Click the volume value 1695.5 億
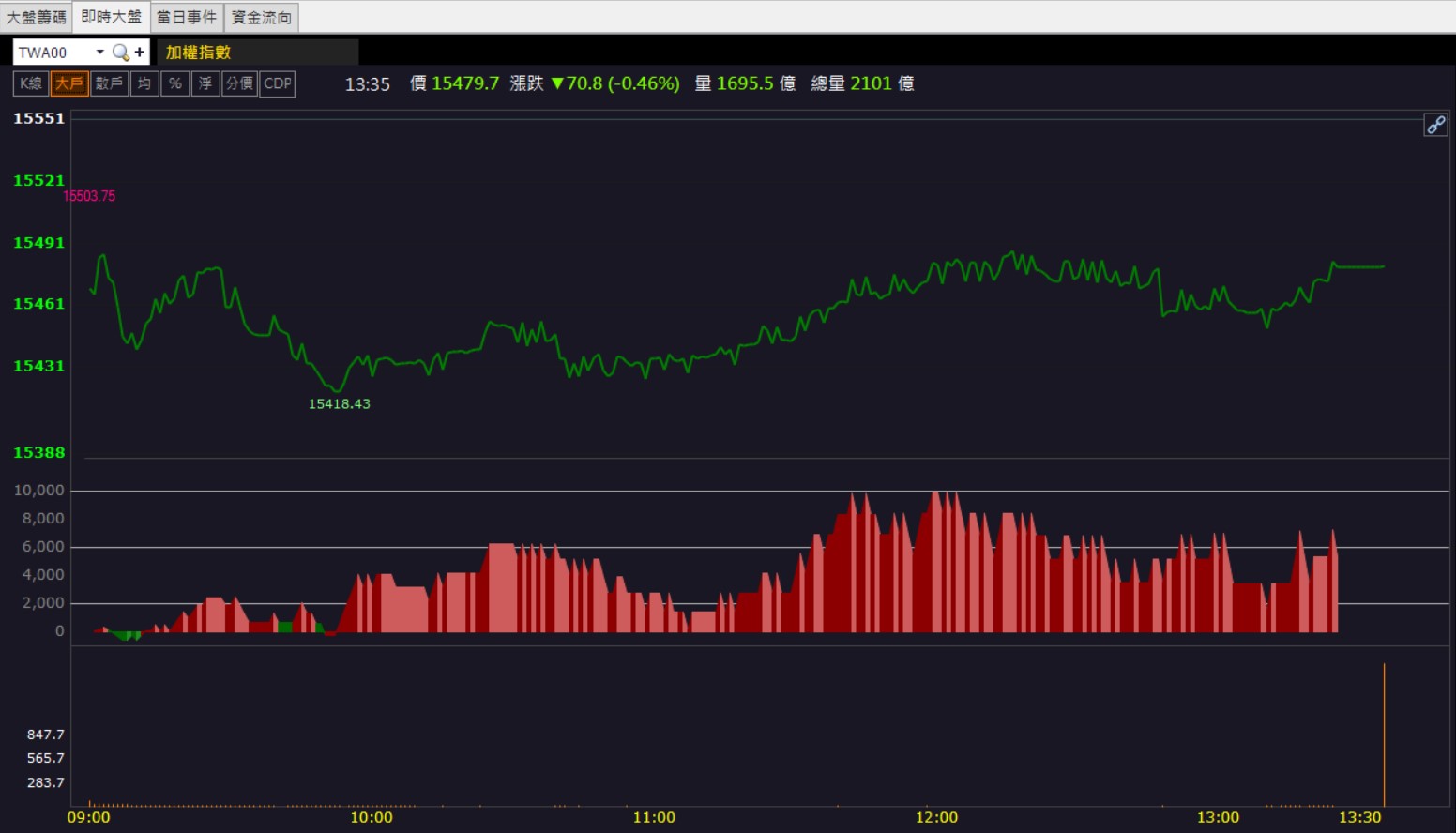 pyautogui.click(x=756, y=83)
